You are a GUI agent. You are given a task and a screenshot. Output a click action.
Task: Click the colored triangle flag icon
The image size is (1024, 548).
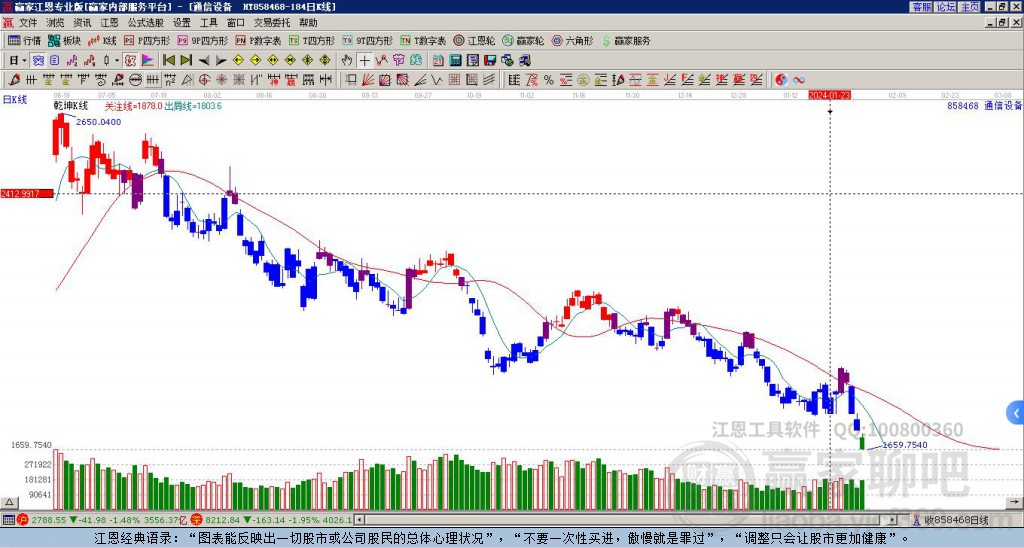148,60
